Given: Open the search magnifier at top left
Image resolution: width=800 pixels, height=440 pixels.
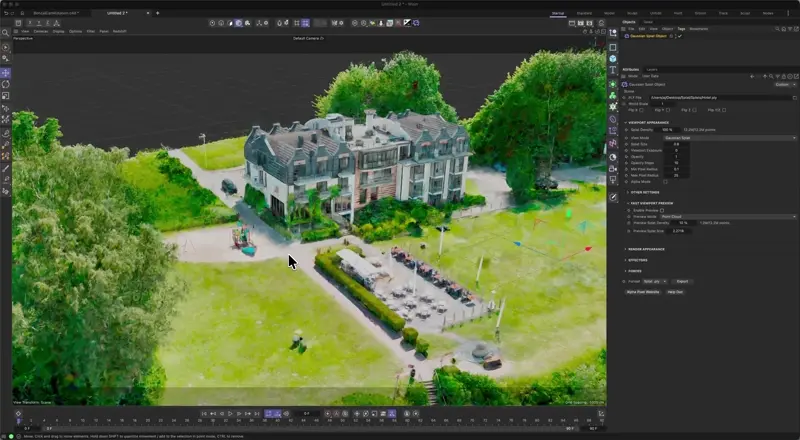Looking at the screenshot, I should [x=6, y=33].
